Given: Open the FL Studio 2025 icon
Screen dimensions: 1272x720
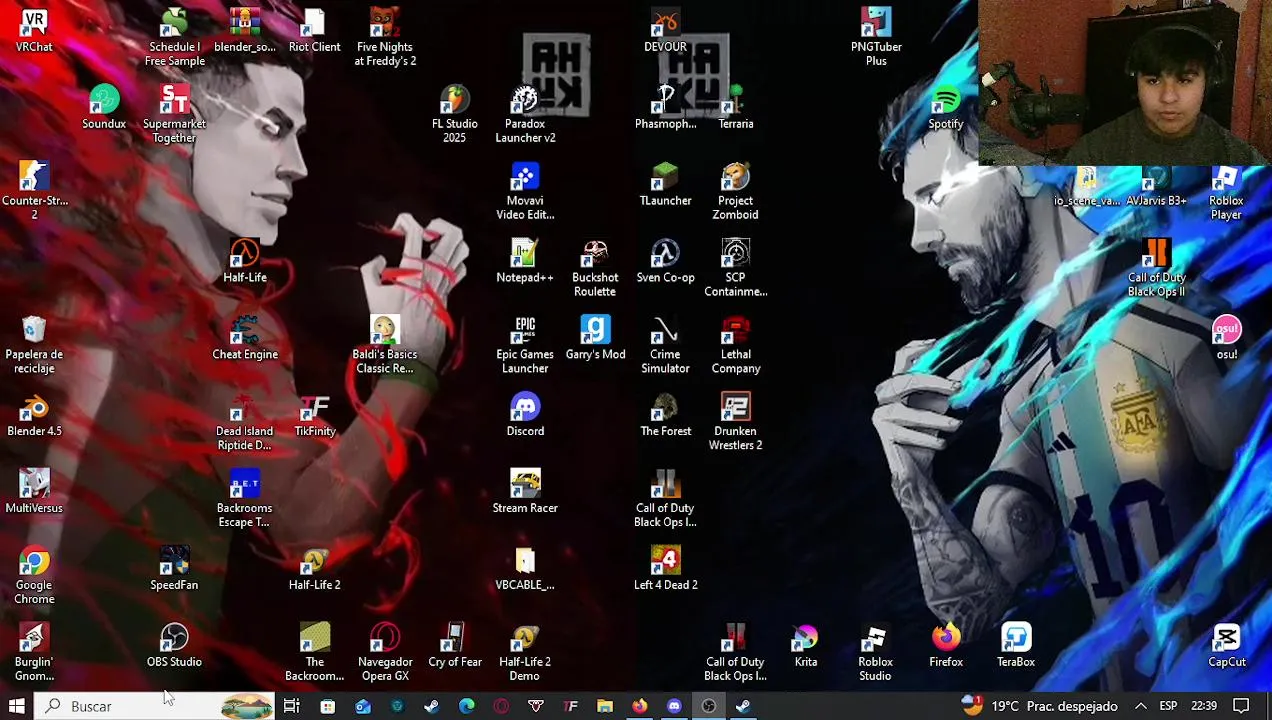Looking at the screenshot, I should tap(455, 115).
